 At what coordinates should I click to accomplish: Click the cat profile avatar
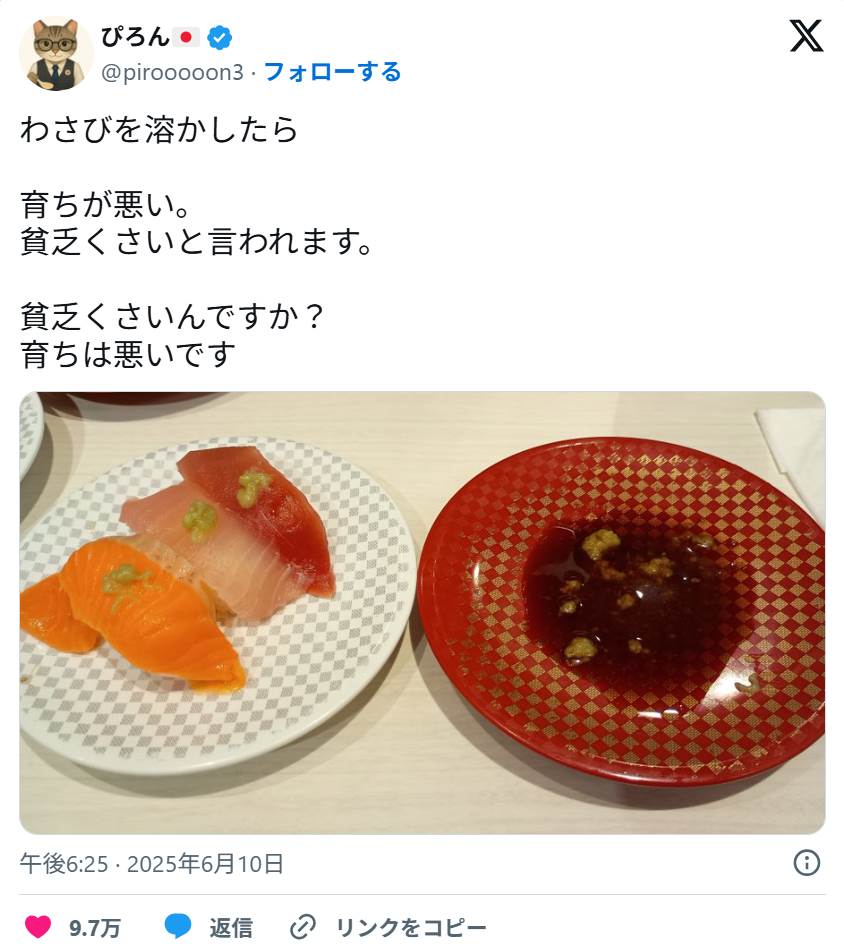pos(56,53)
